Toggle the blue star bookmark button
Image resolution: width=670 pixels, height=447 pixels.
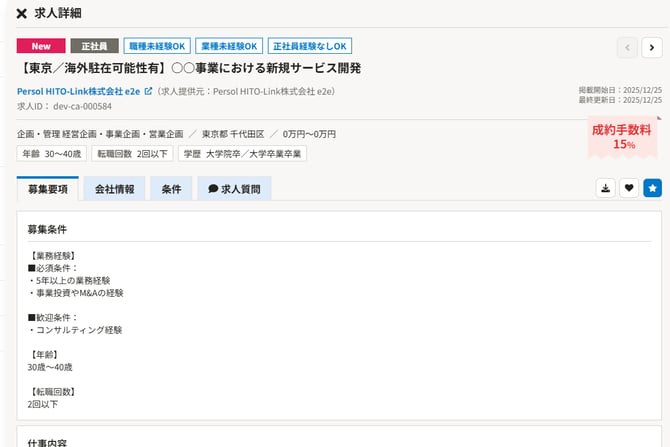652,187
